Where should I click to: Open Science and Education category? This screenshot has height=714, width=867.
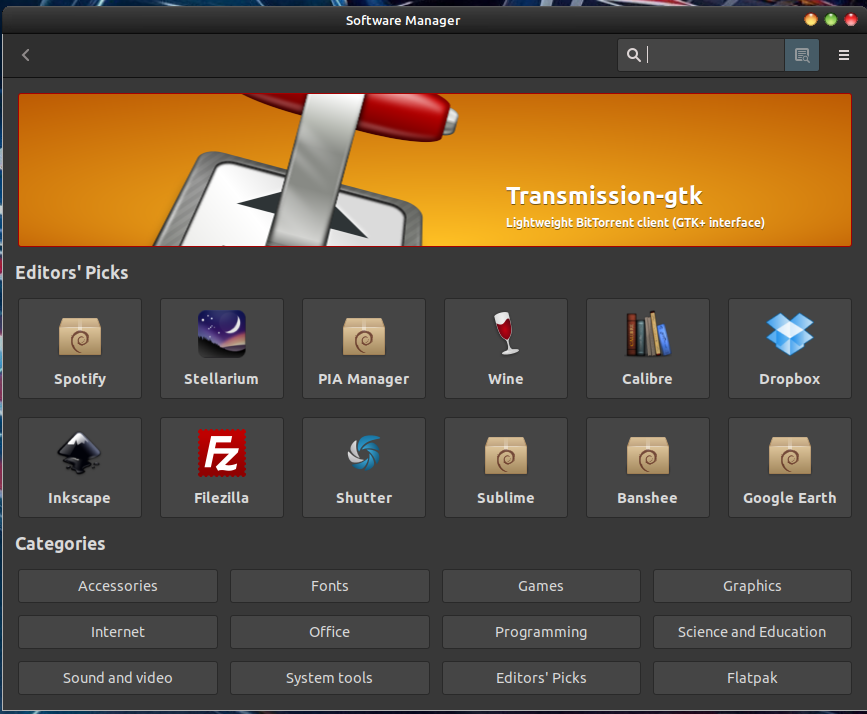[x=752, y=632]
